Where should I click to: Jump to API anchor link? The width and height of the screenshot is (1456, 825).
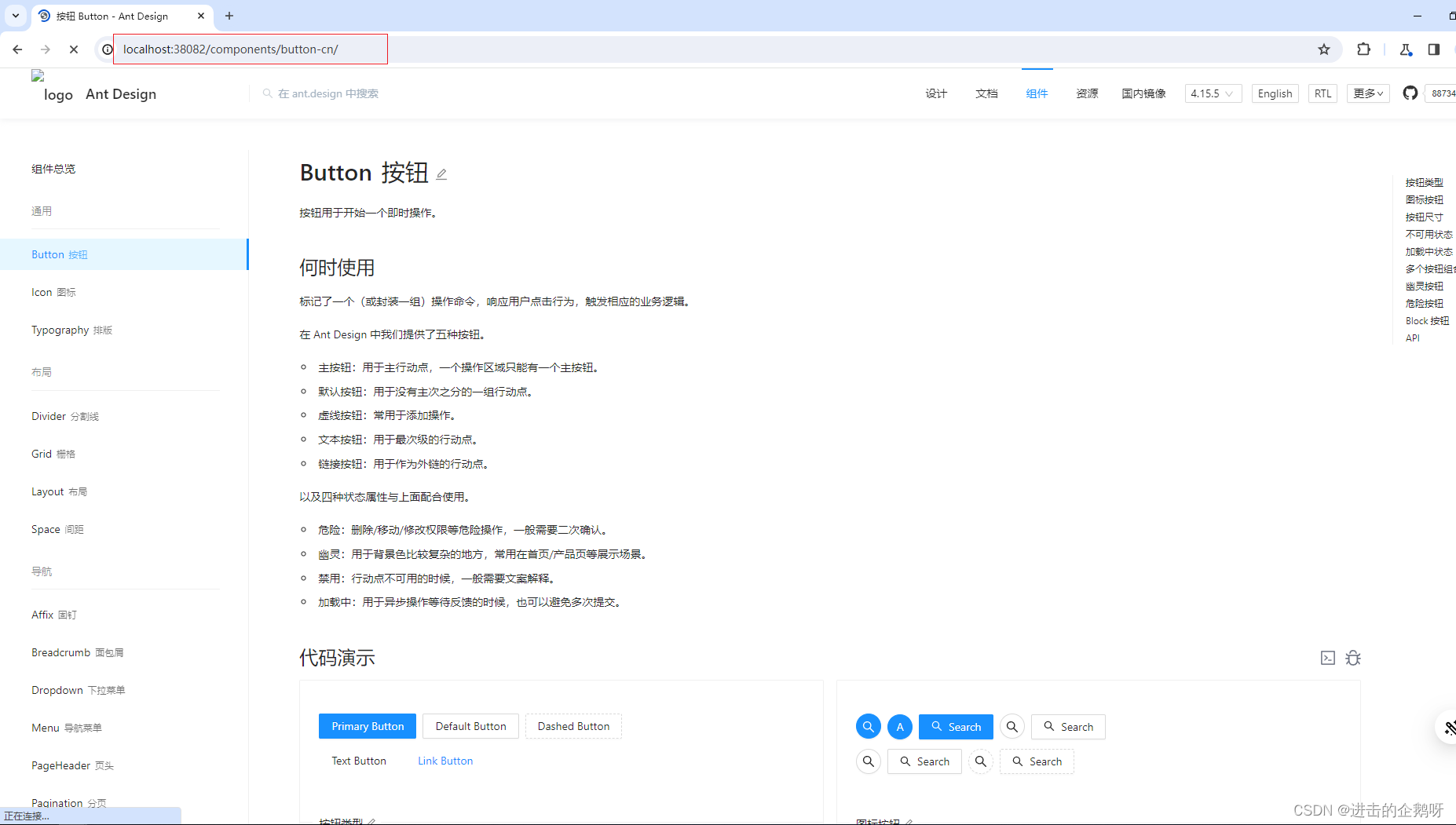point(1412,338)
